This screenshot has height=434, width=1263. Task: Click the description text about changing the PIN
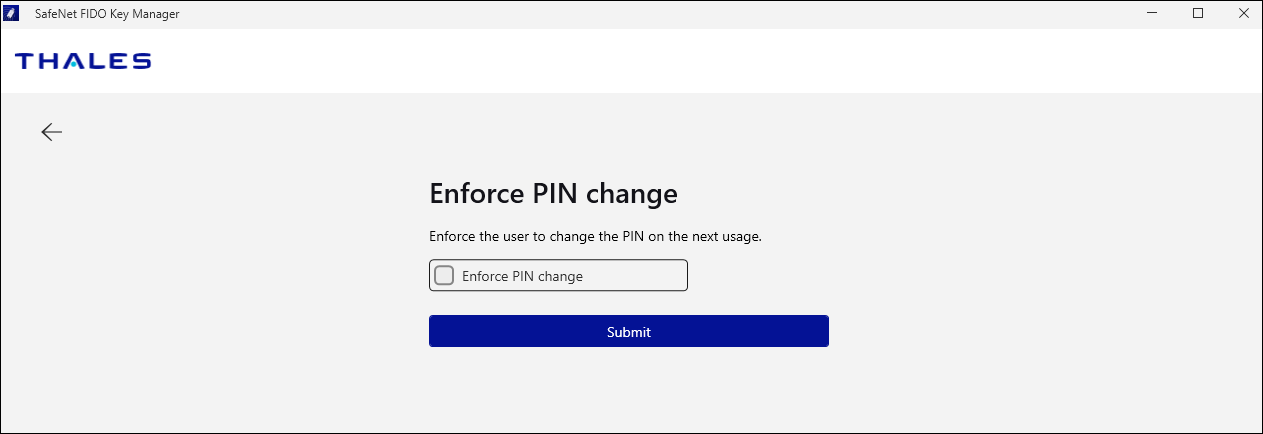tap(595, 237)
